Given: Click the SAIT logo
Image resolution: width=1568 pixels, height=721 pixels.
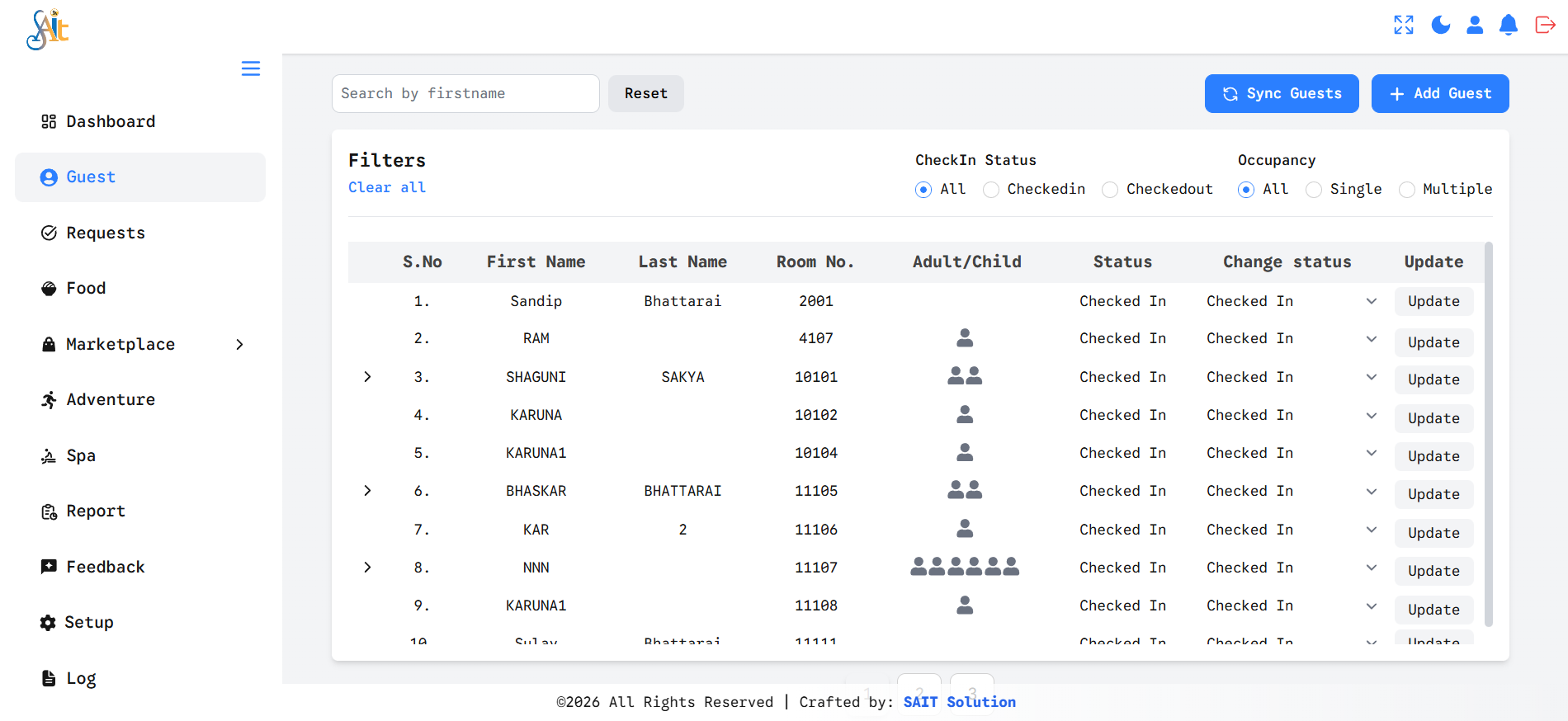Looking at the screenshot, I should click(48, 30).
